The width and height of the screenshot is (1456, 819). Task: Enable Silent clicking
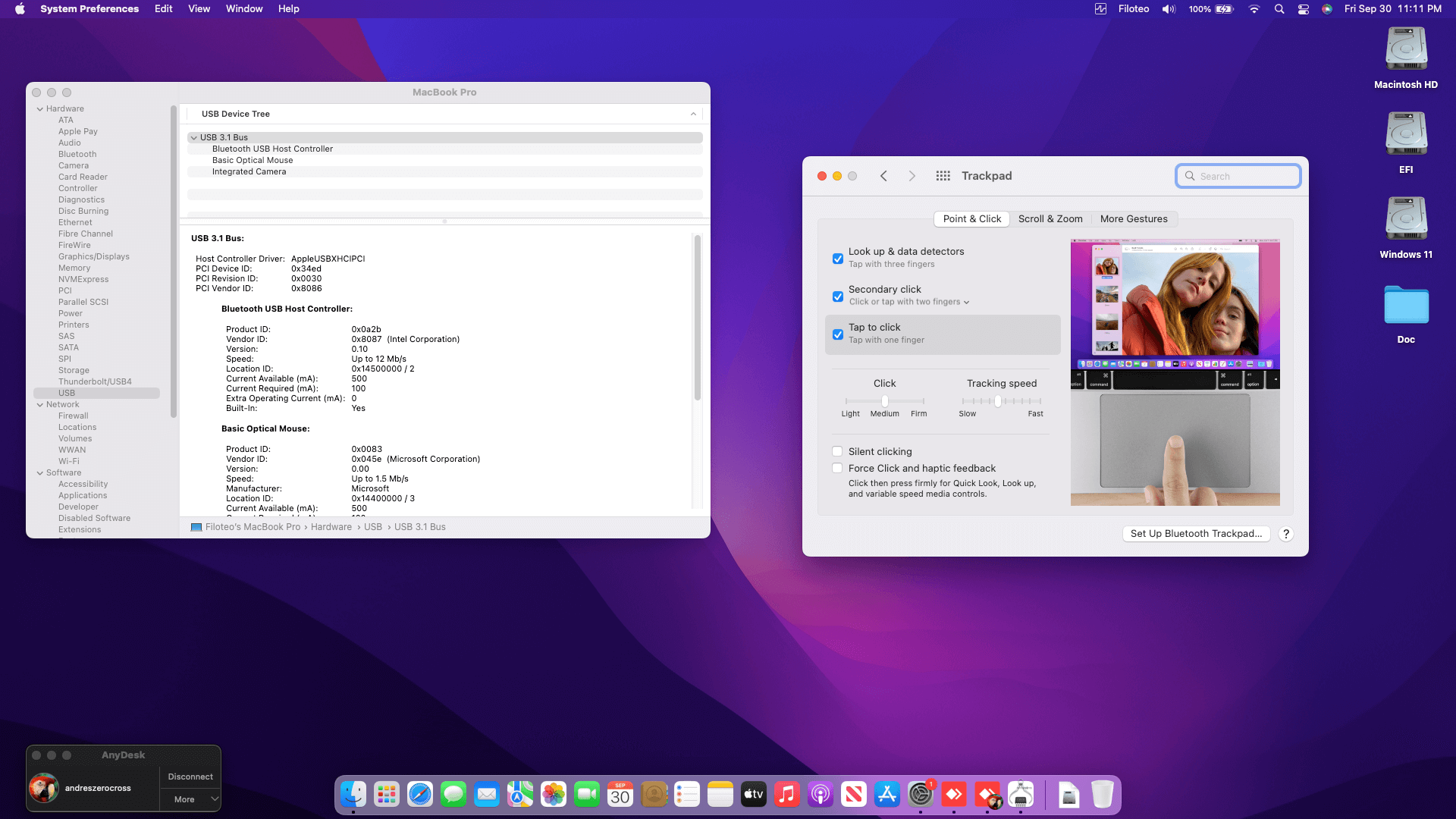coord(837,451)
